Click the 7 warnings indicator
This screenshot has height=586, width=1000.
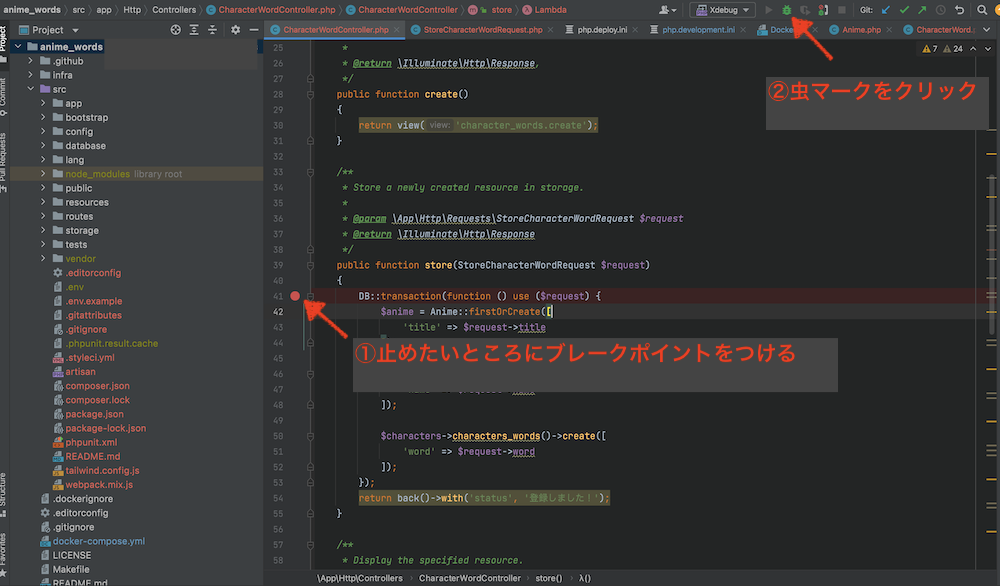point(930,49)
